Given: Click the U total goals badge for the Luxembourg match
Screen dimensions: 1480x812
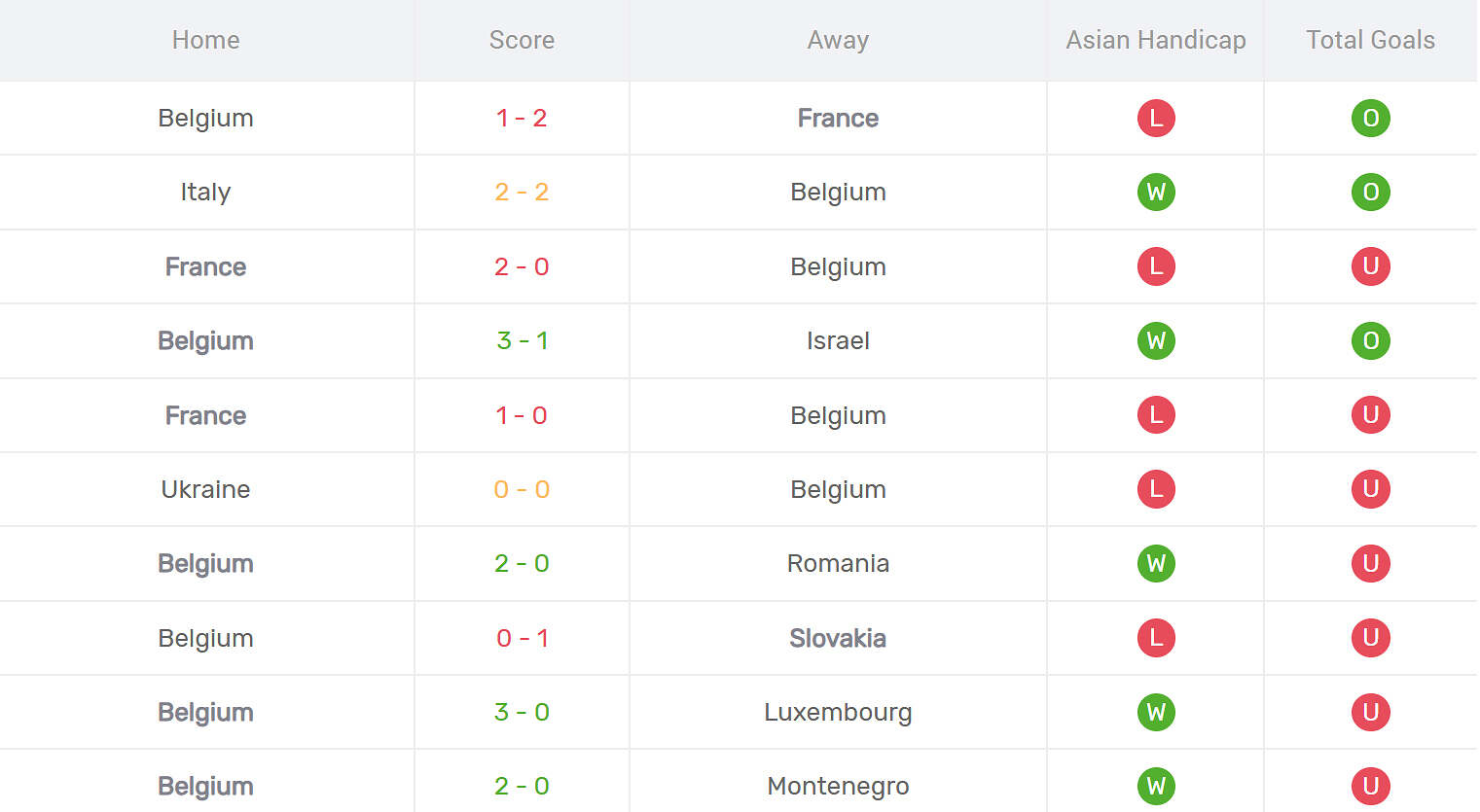Looking at the screenshot, I should point(1370,712).
